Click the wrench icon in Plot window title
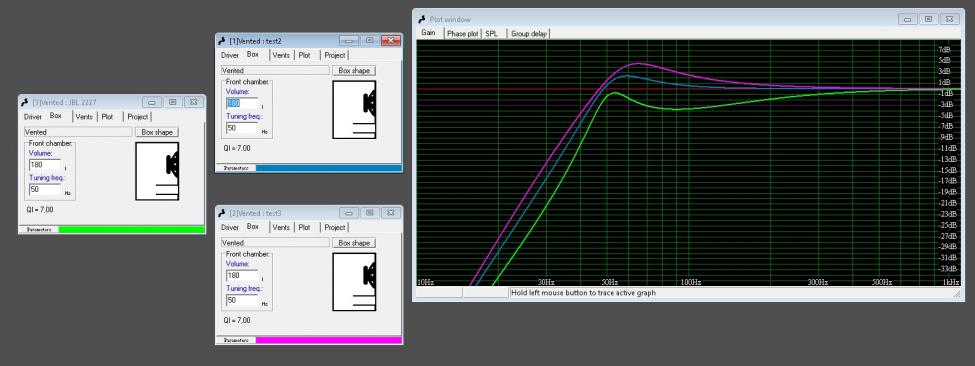 [x=422, y=19]
